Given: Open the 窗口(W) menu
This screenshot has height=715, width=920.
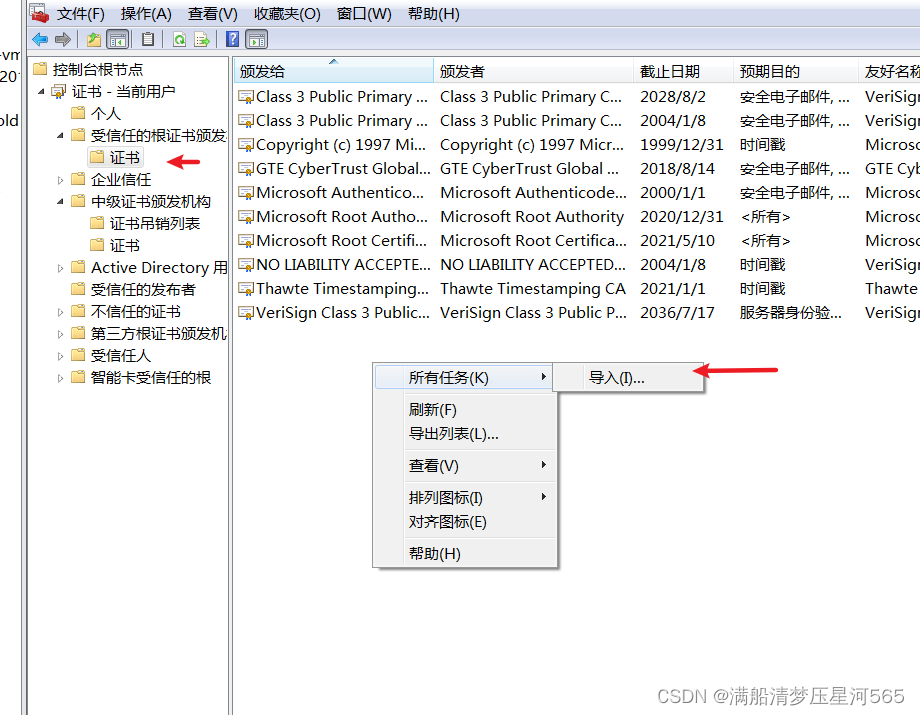Looking at the screenshot, I should click(x=364, y=13).
